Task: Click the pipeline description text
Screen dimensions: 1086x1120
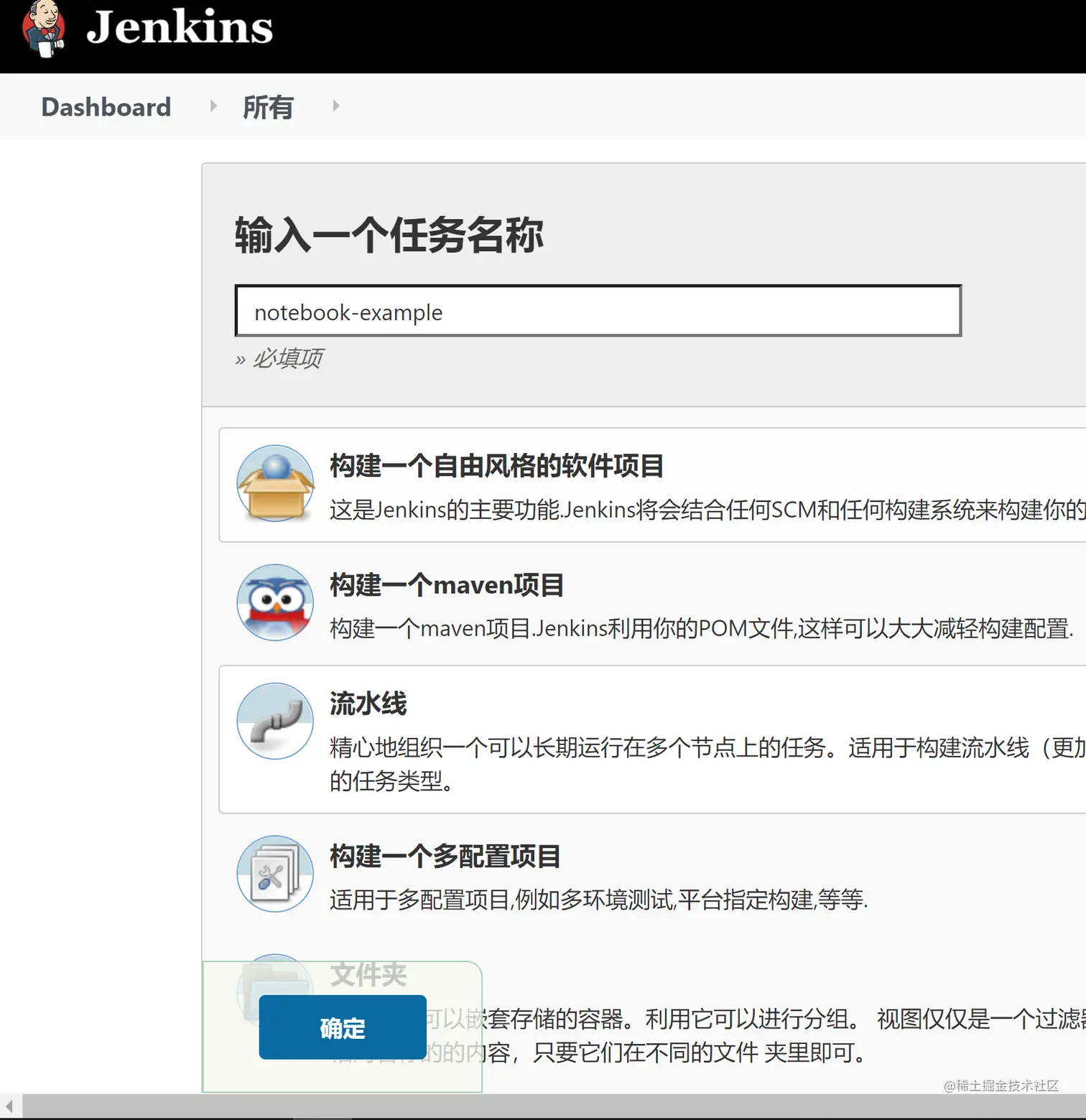Action: point(707,764)
